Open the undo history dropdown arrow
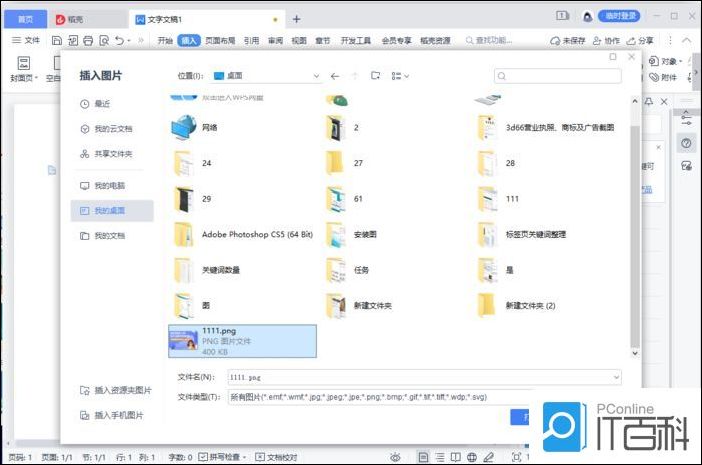This screenshot has height=465, width=702. coord(129,41)
